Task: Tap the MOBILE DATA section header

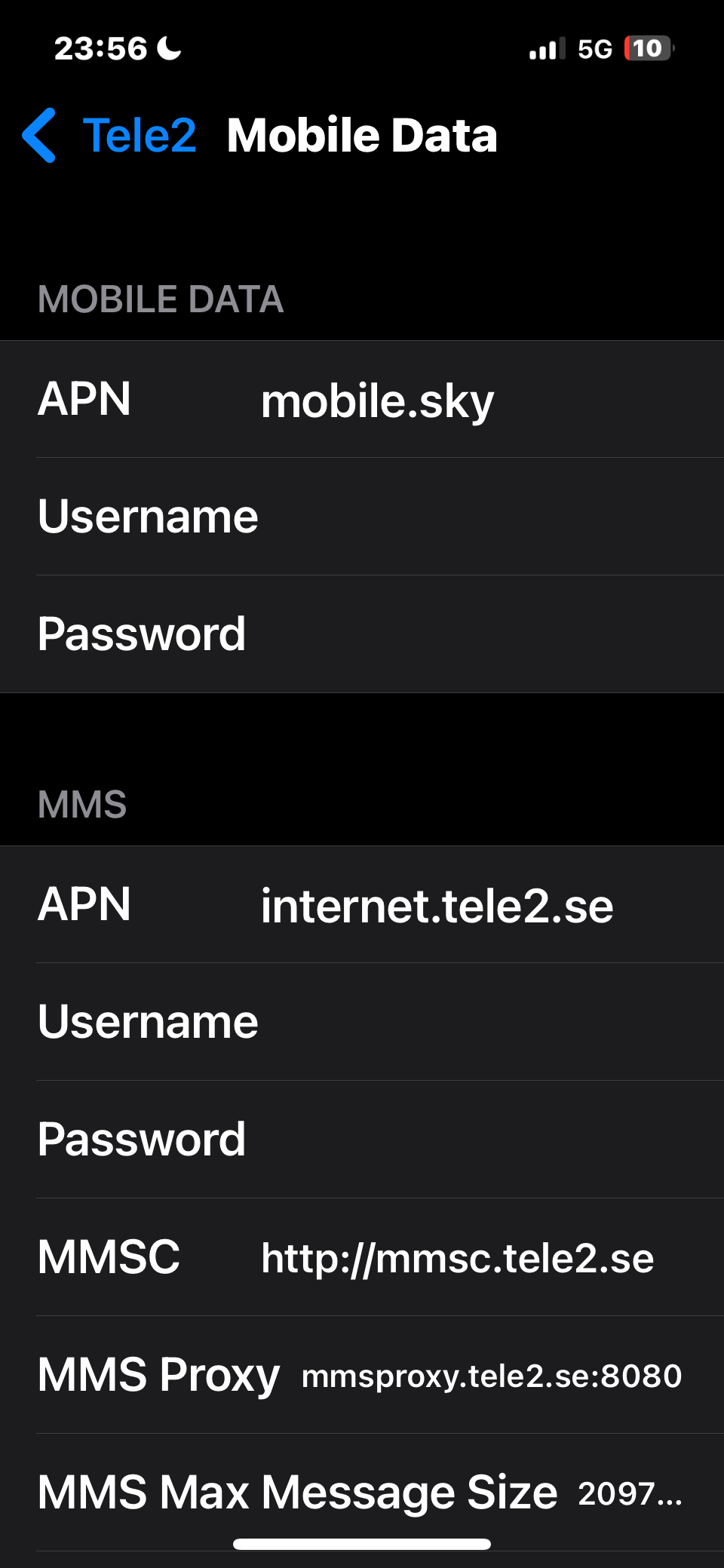Action: (x=161, y=299)
